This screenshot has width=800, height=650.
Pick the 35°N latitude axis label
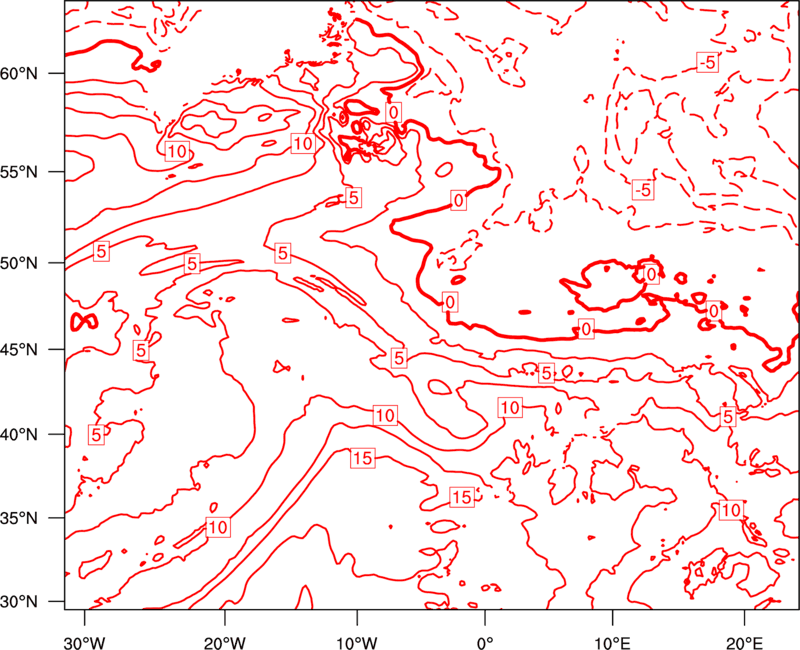coord(19,518)
